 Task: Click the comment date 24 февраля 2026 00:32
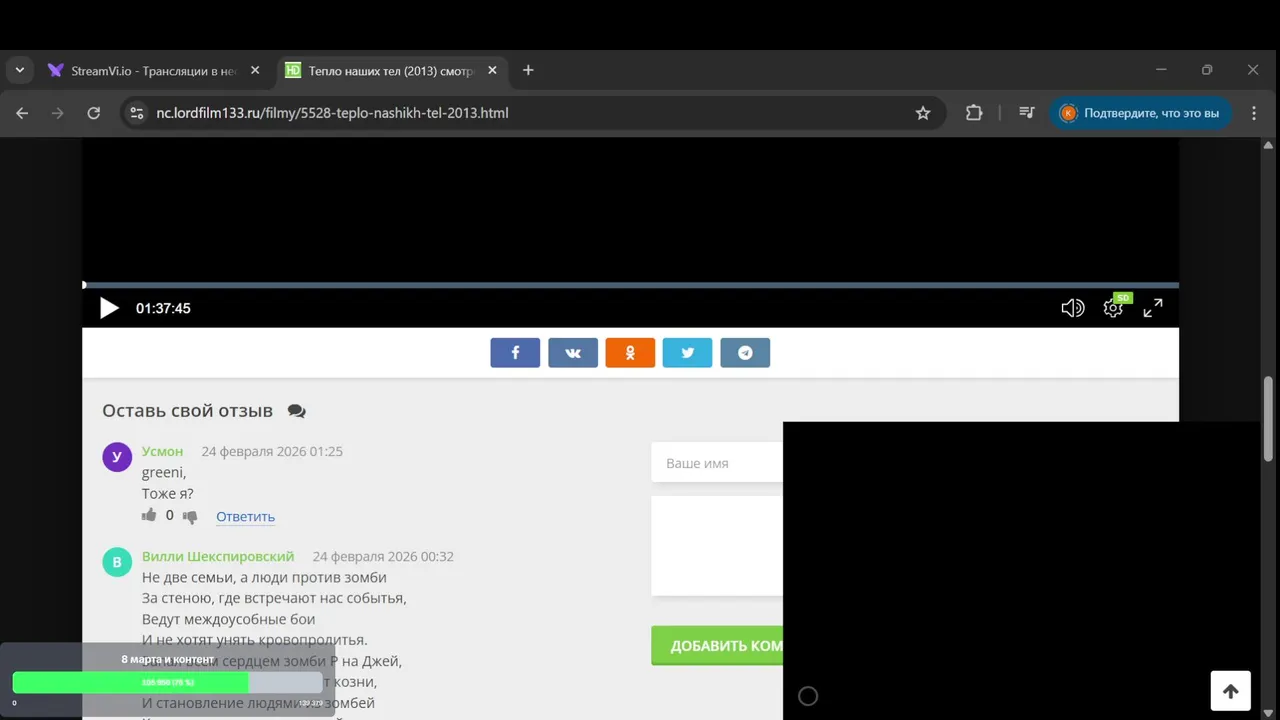click(383, 556)
